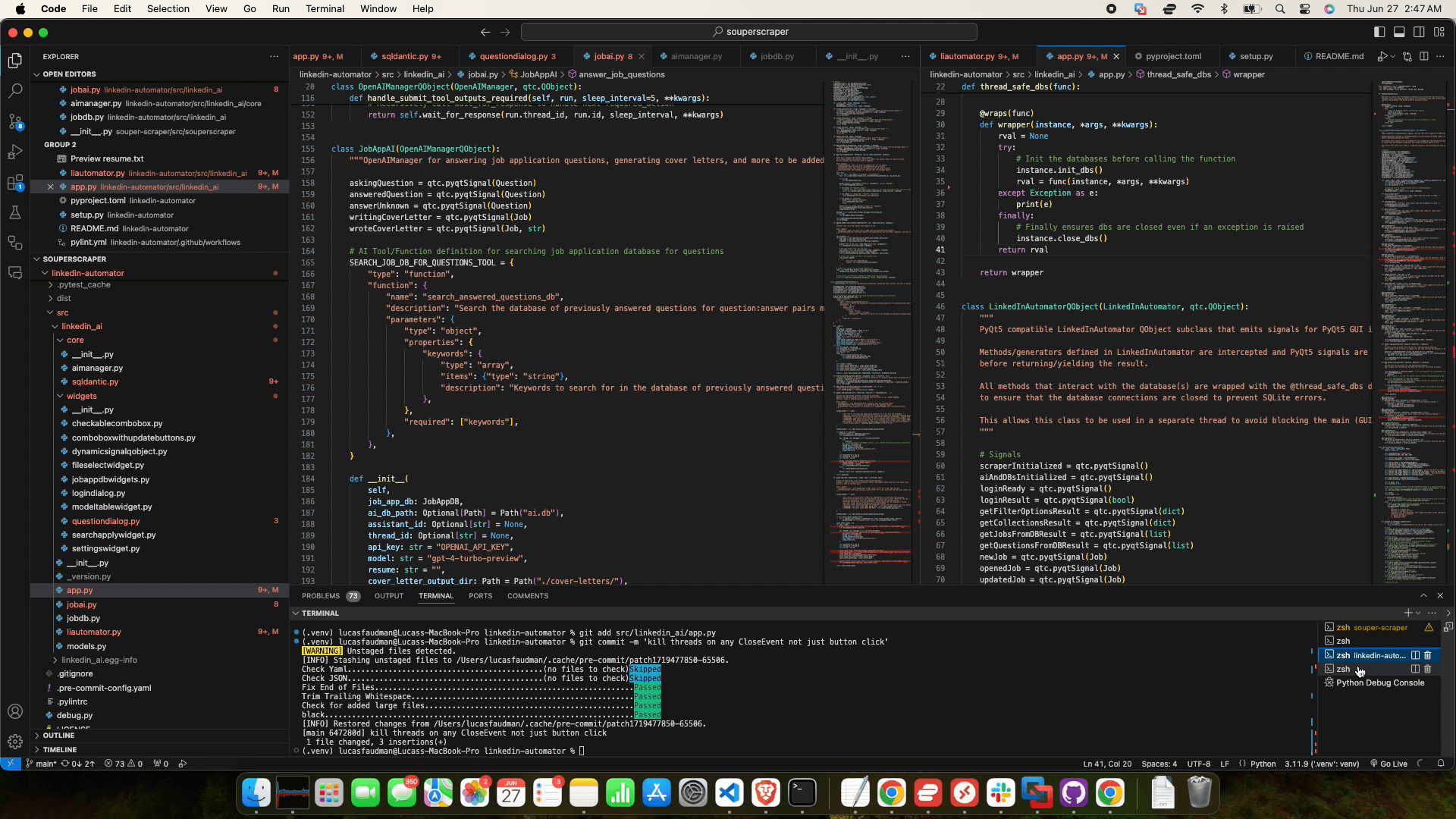Toggle the primary side bar layout button
1456x819 pixels.
click(1379, 32)
